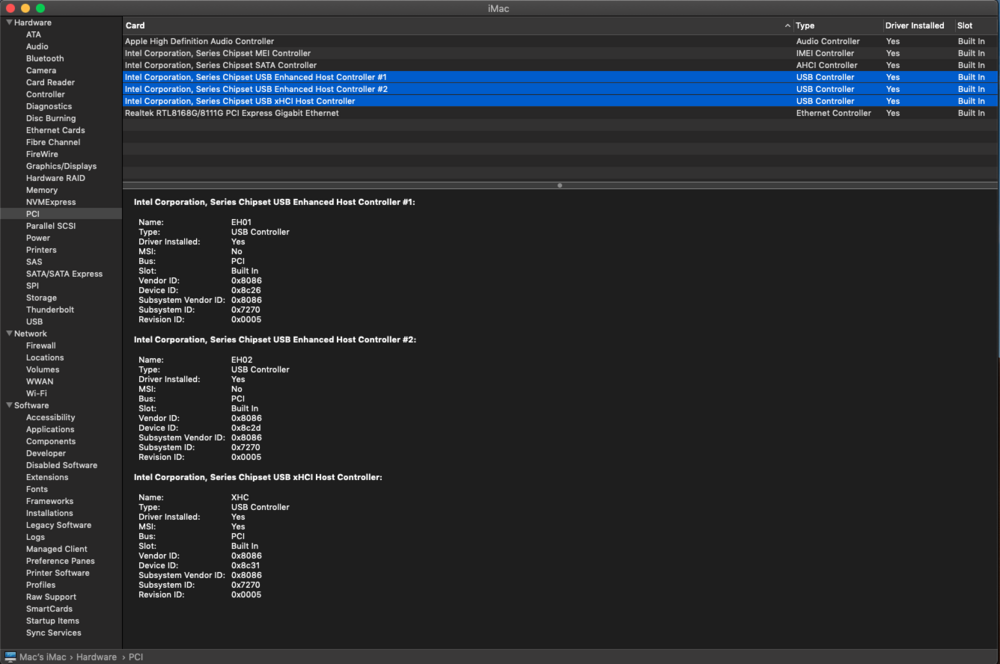This screenshot has width=1000, height=664.
Task: Sort the table by Type column
Action: [805, 26]
